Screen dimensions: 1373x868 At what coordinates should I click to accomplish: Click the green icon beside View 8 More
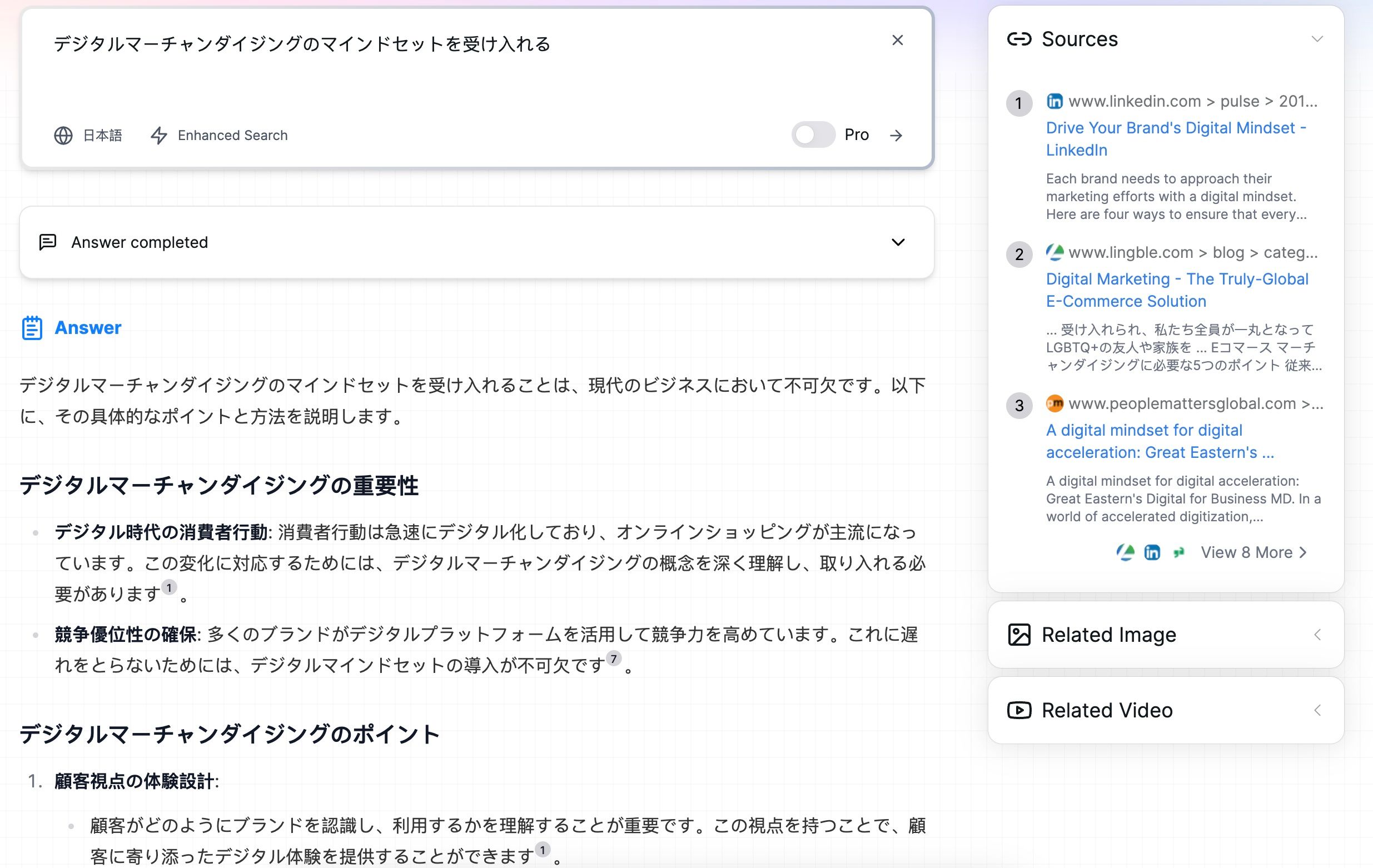(1178, 552)
